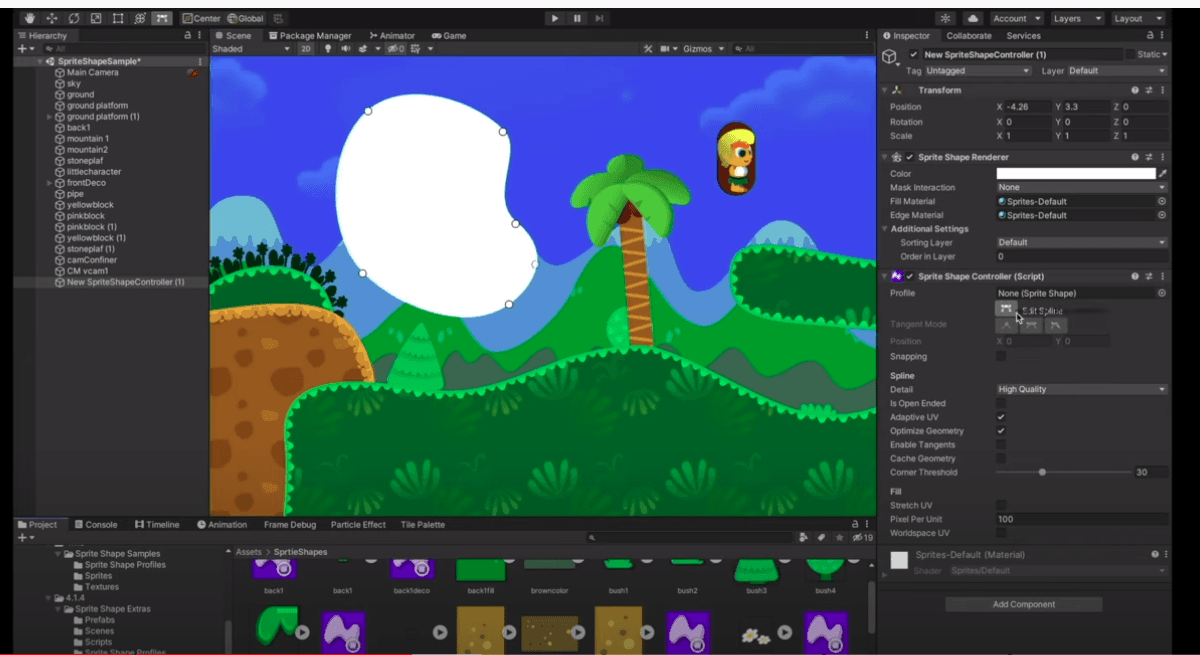The width and height of the screenshot is (1200, 655).
Task: Switch to the Animator tab
Action: 391,35
